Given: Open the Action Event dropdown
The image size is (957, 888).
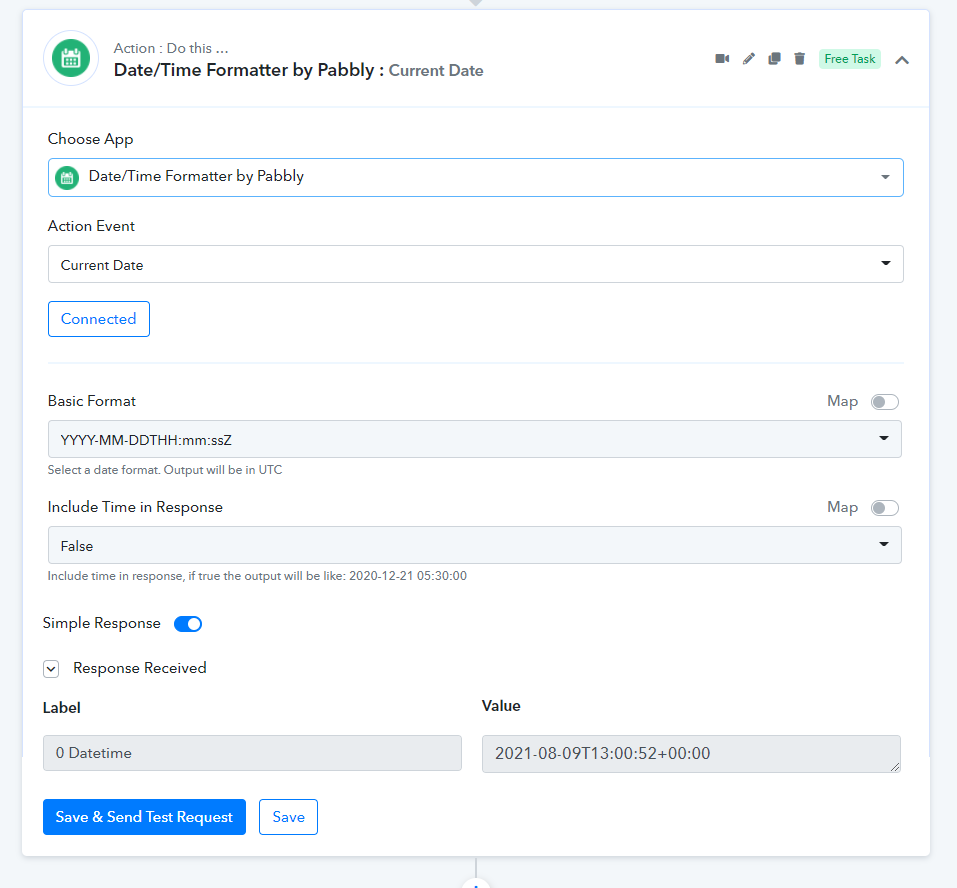Looking at the screenshot, I should click(475, 264).
